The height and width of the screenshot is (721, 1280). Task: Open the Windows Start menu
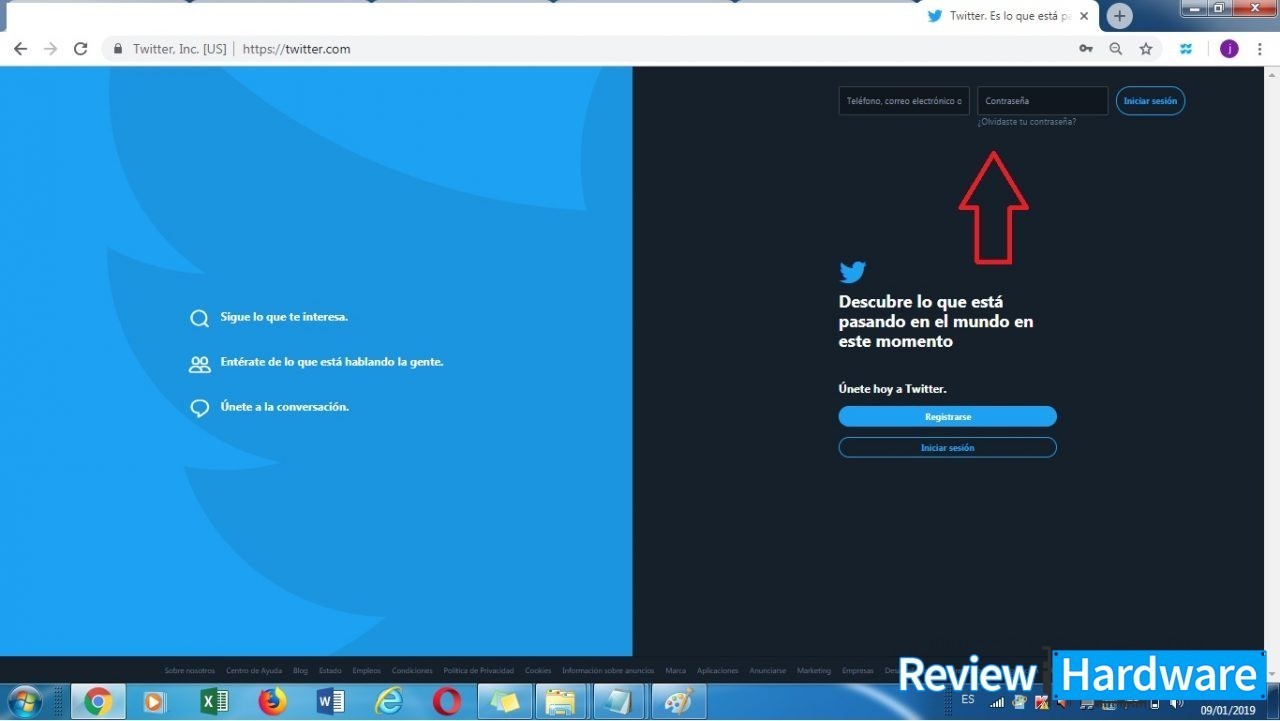click(24, 702)
